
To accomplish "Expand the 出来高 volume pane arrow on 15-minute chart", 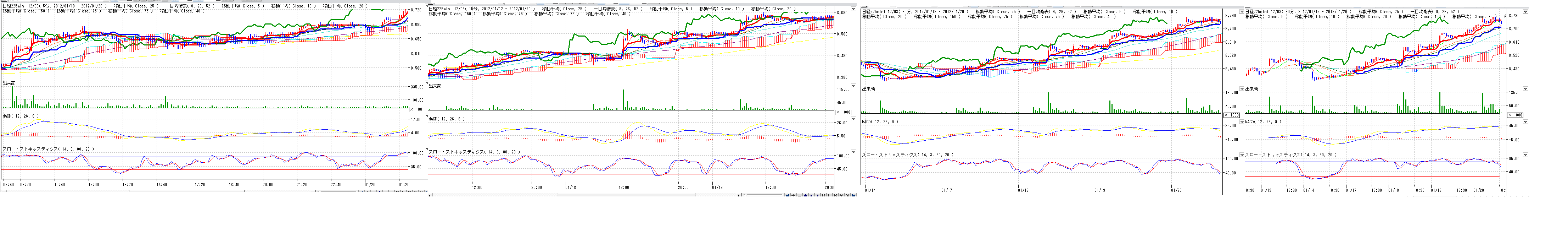I will coord(853,86).
